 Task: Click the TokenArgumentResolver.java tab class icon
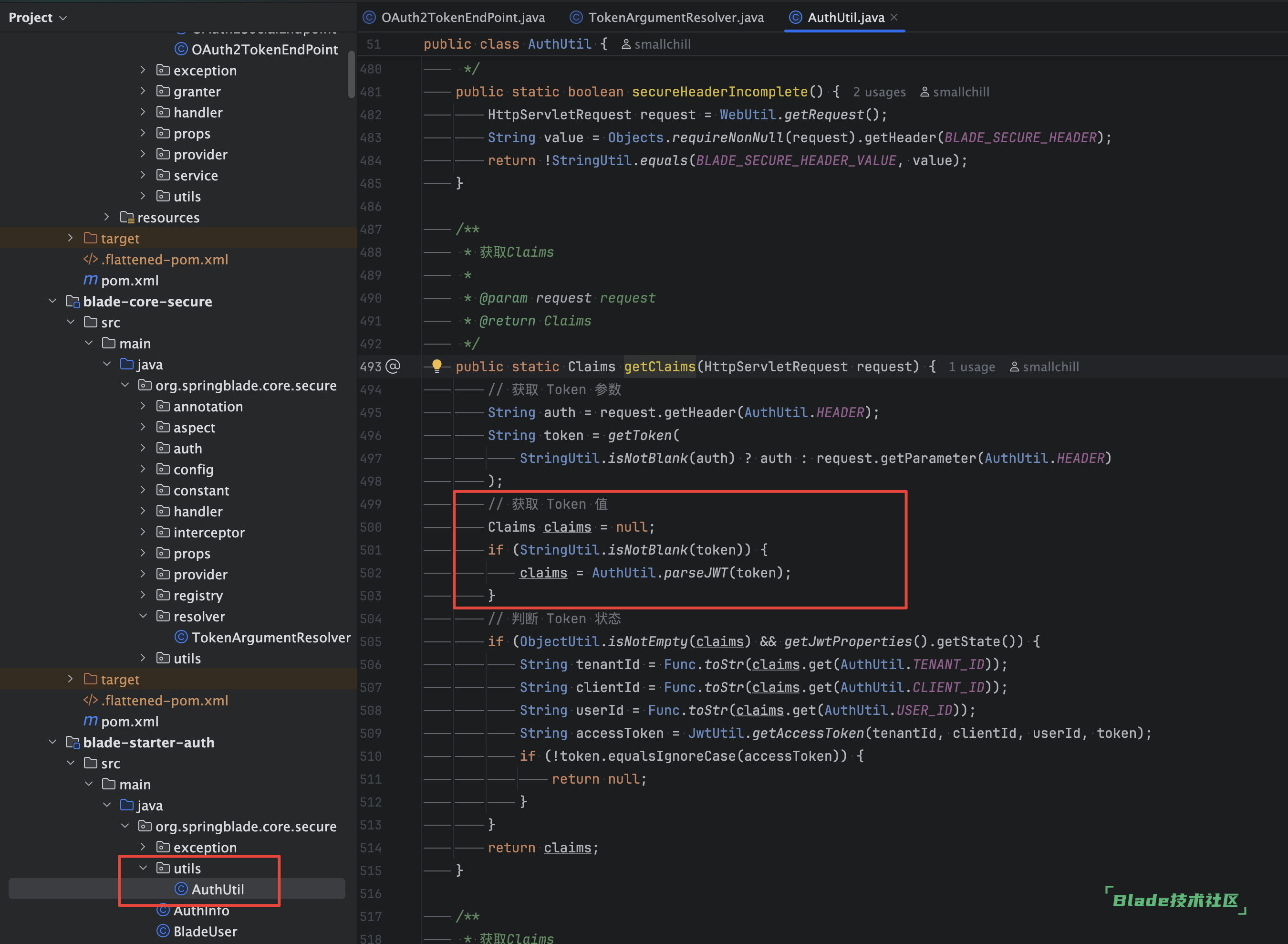click(x=576, y=18)
